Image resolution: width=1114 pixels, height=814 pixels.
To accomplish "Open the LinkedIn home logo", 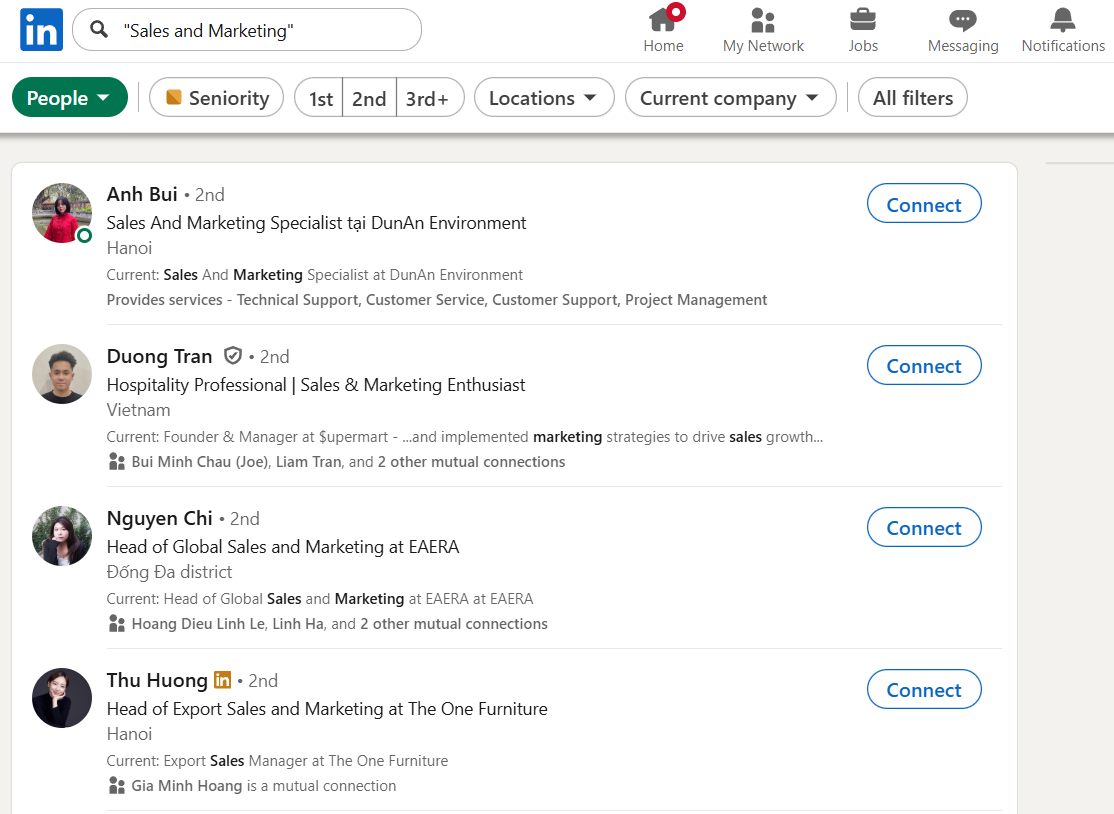I will coord(41,30).
